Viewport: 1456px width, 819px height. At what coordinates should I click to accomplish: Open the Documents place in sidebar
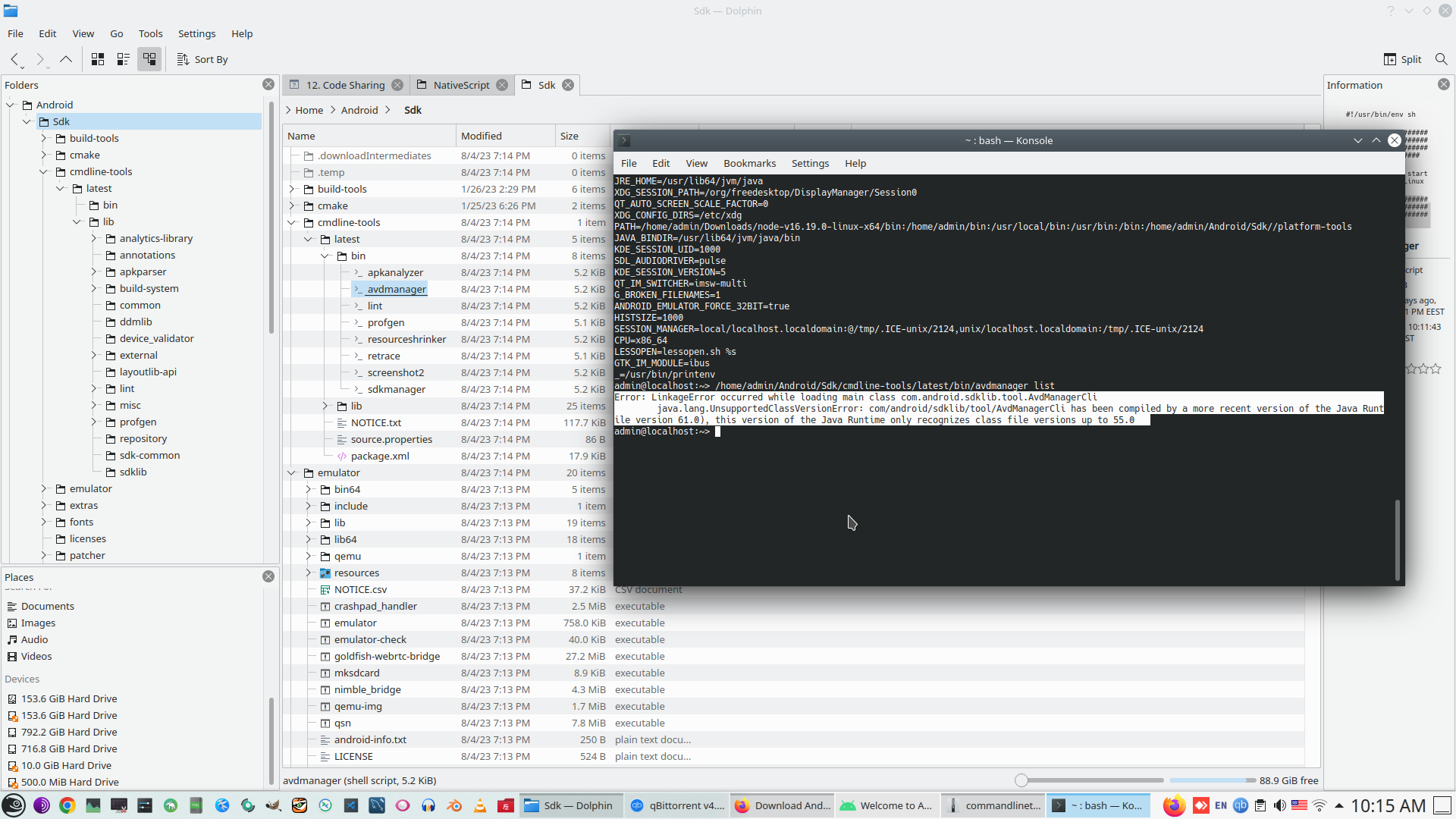(47, 606)
